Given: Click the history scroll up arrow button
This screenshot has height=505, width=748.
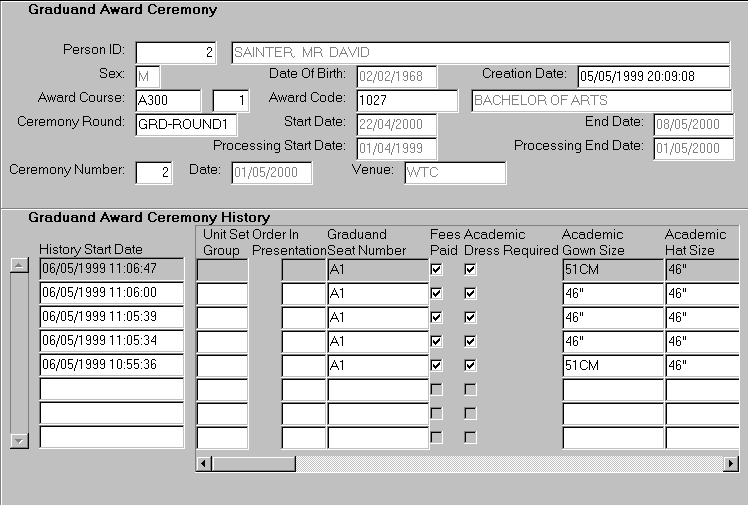Looking at the screenshot, I should click(17, 265).
